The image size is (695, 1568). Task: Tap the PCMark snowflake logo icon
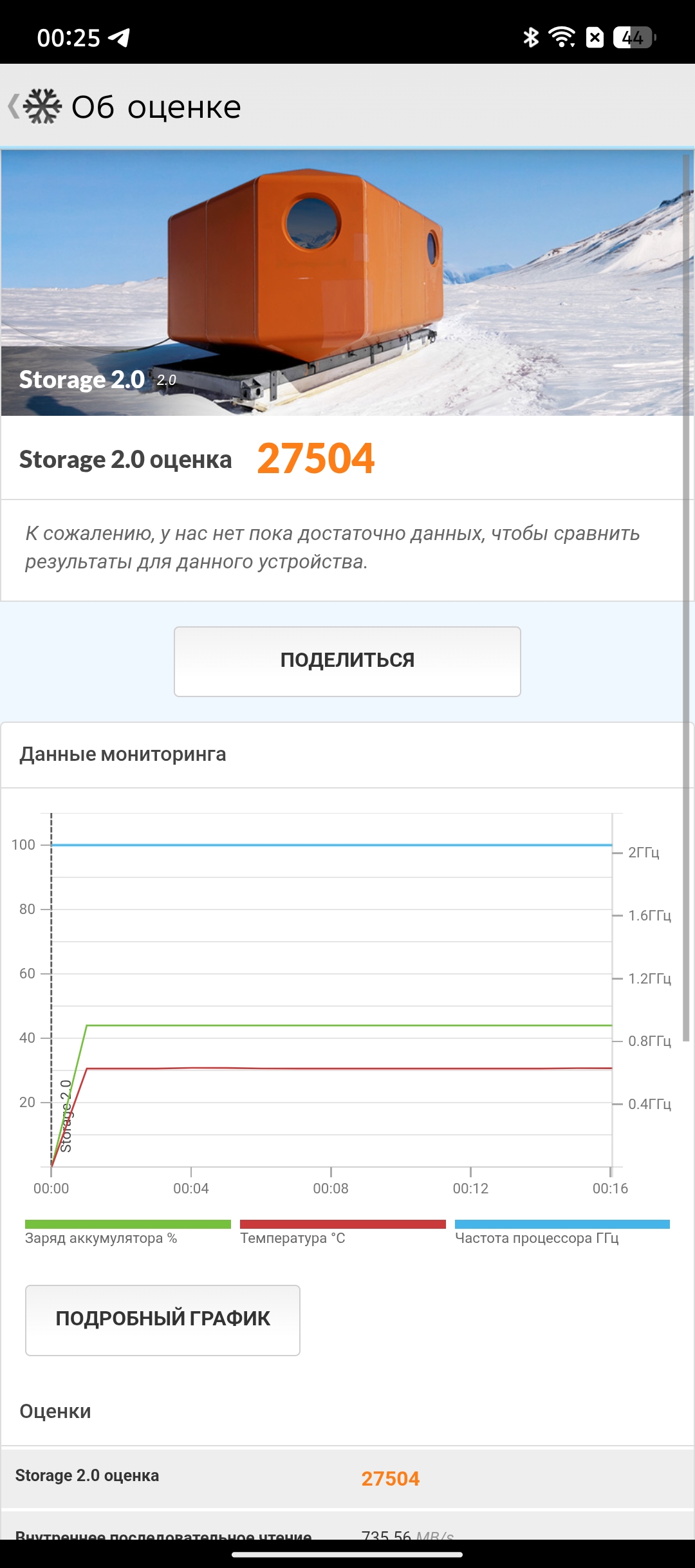pyautogui.click(x=42, y=106)
